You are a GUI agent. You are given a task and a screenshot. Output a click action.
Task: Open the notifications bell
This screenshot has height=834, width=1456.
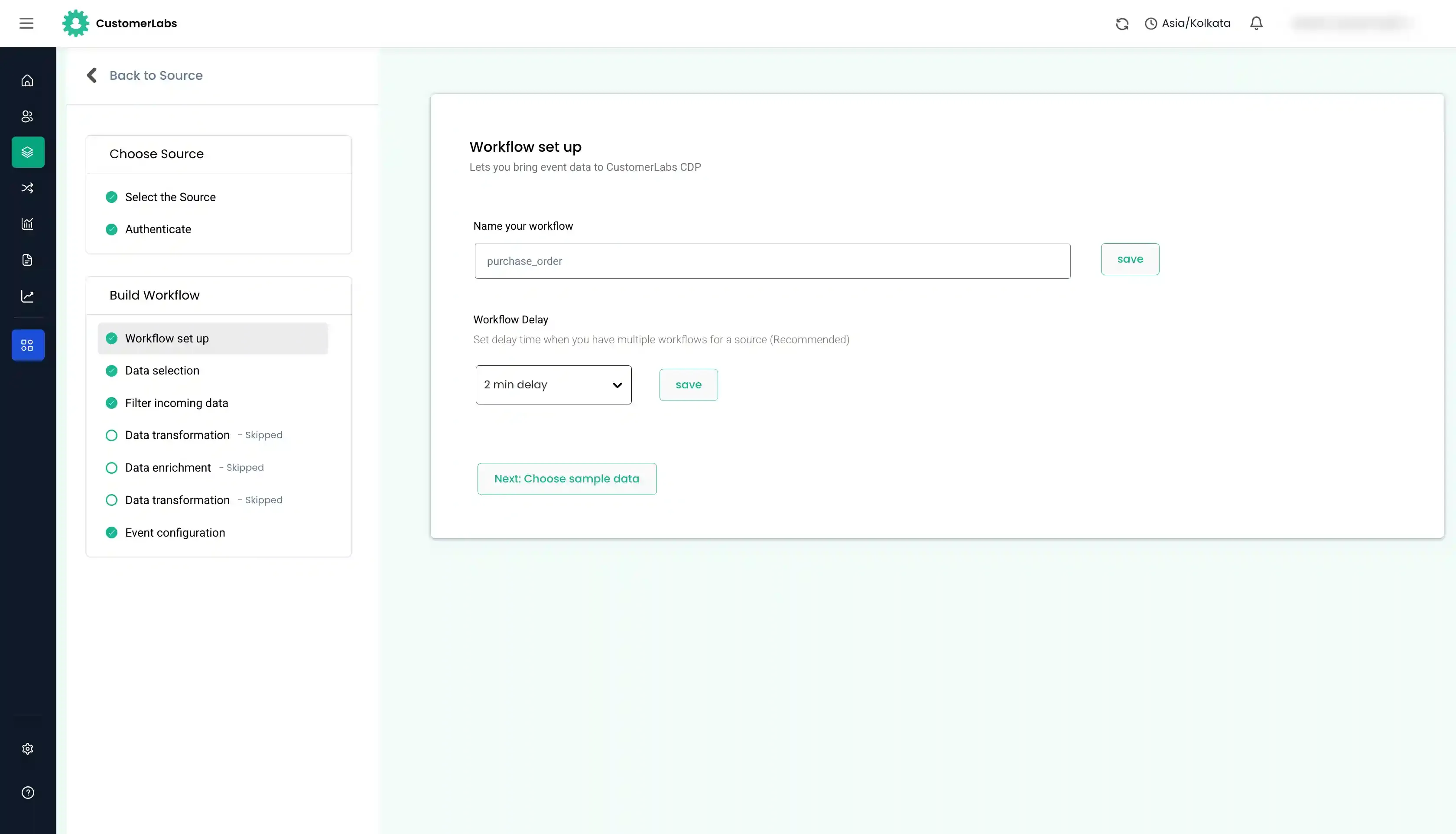pos(1256,23)
